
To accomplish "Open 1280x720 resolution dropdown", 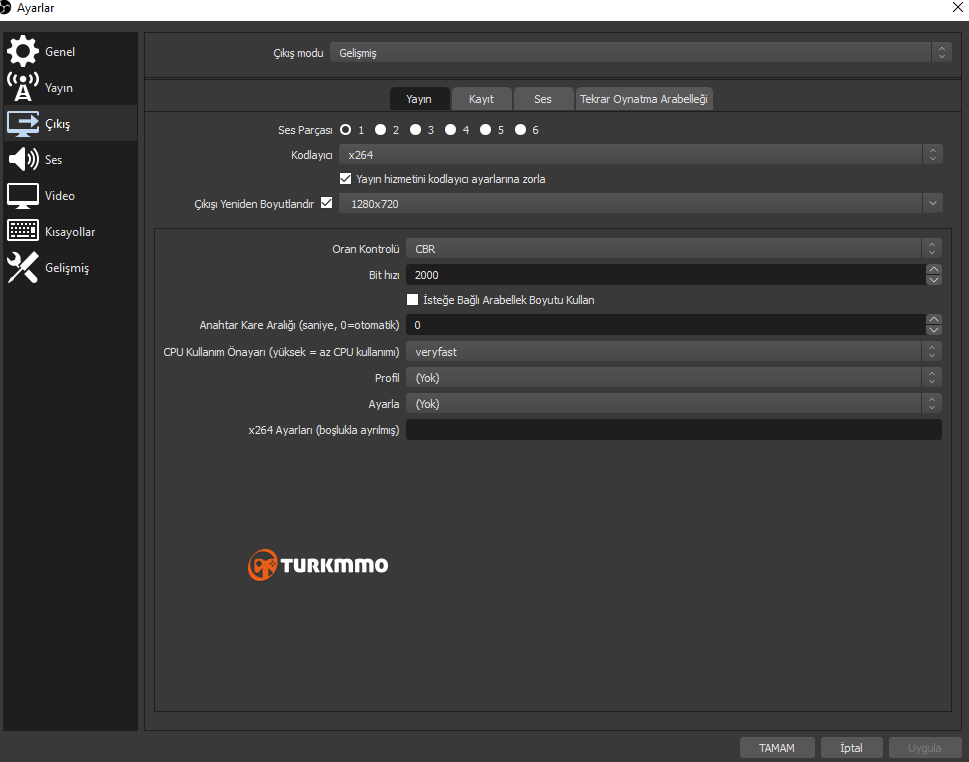I will [641, 203].
